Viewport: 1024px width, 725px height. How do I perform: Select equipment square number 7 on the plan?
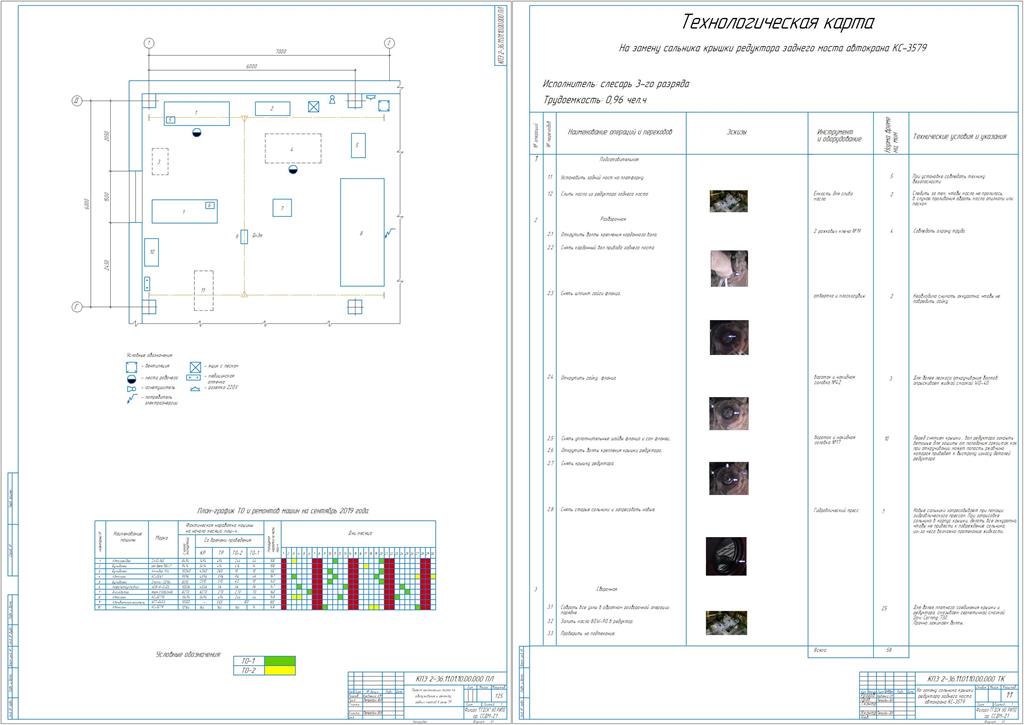pyautogui.click(x=282, y=208)
